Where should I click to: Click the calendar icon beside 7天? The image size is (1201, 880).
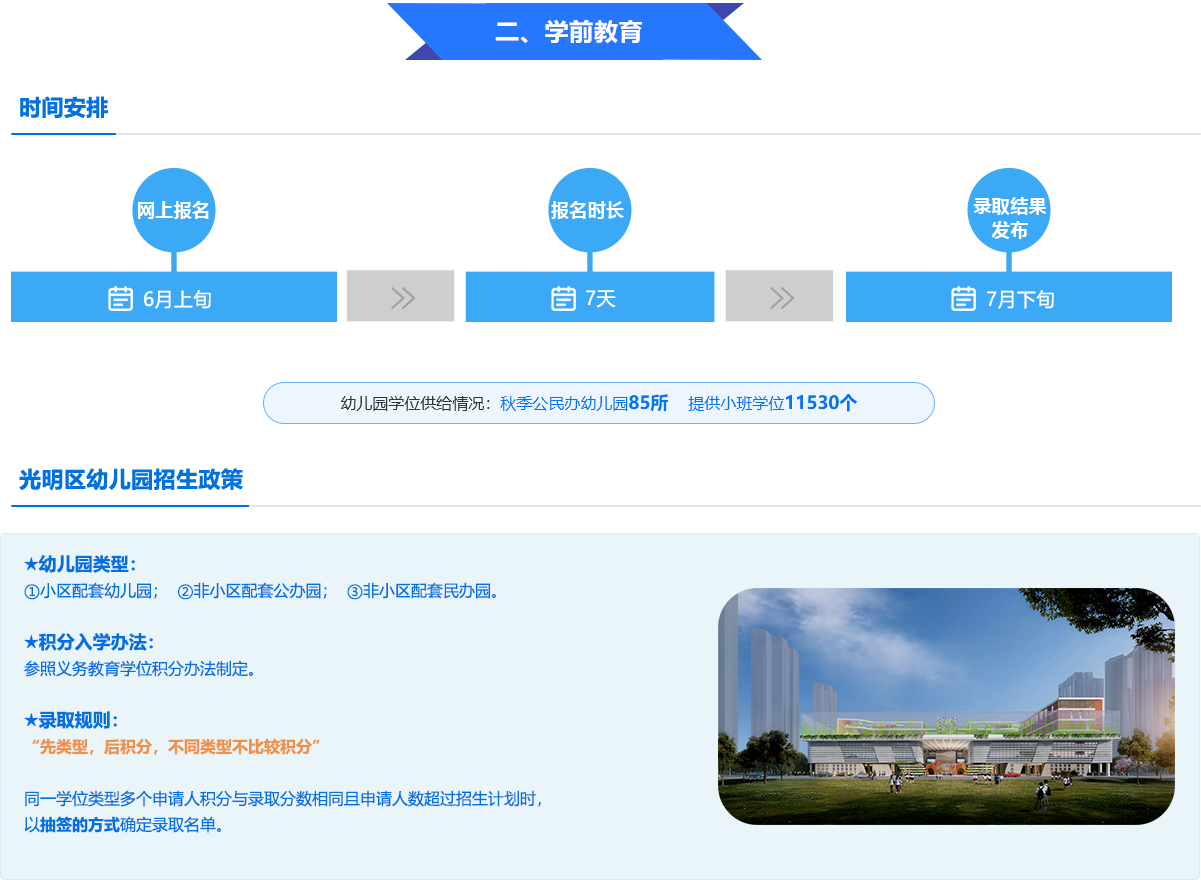click(x=564, y=298)
